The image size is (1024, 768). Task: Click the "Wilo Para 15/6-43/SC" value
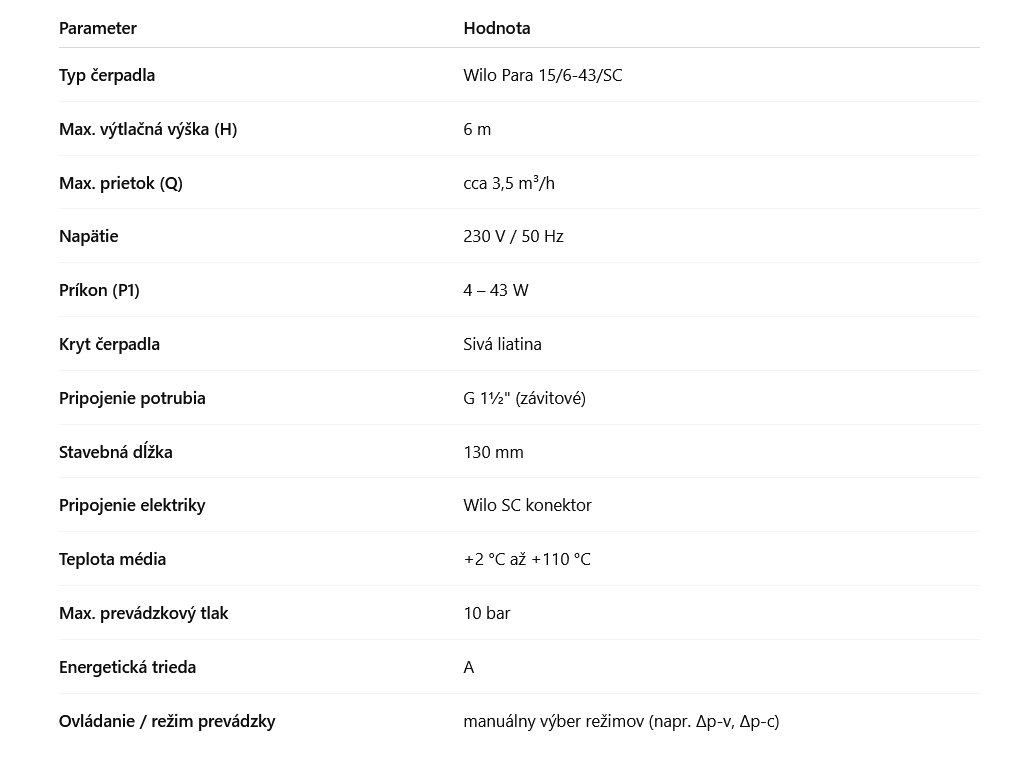point(543,75)
